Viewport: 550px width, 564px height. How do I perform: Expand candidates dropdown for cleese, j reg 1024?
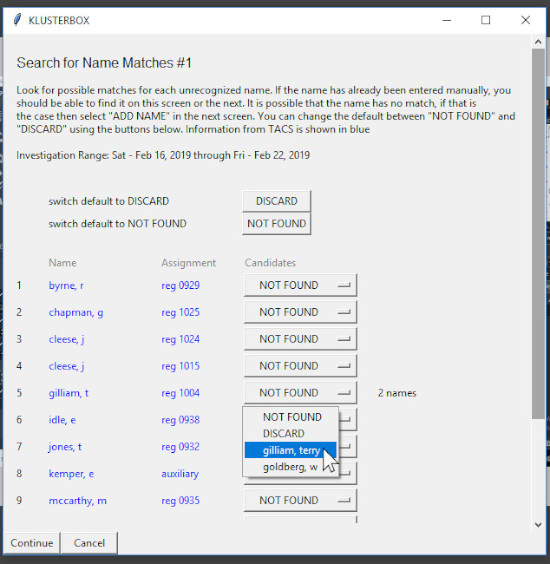[300, 339]
